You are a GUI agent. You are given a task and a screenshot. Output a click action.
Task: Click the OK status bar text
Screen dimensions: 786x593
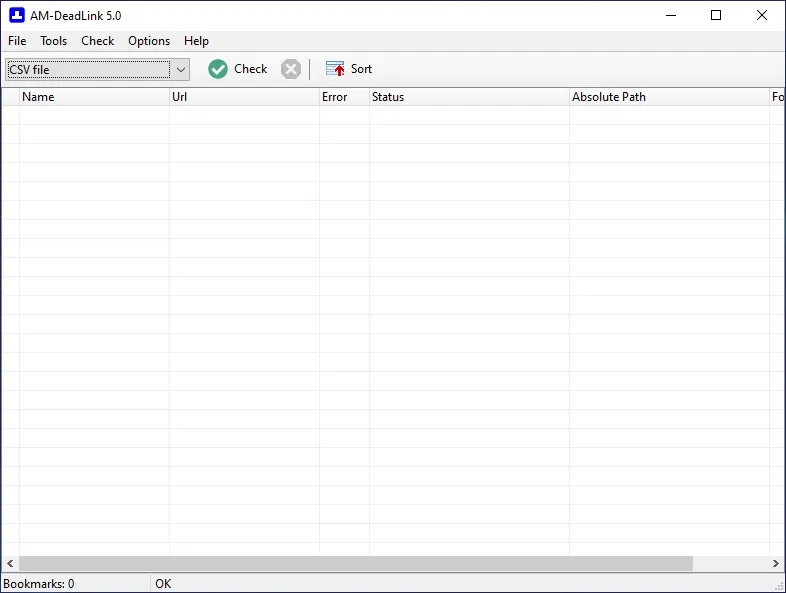tap(163, 583)
